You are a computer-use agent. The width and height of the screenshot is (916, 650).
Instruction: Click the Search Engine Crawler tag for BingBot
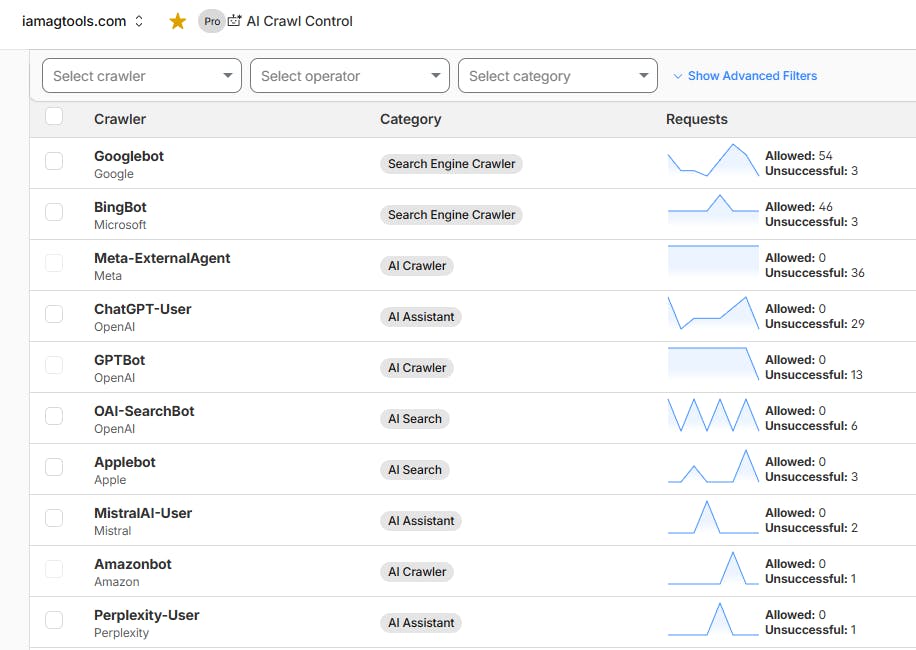(451, 215)
